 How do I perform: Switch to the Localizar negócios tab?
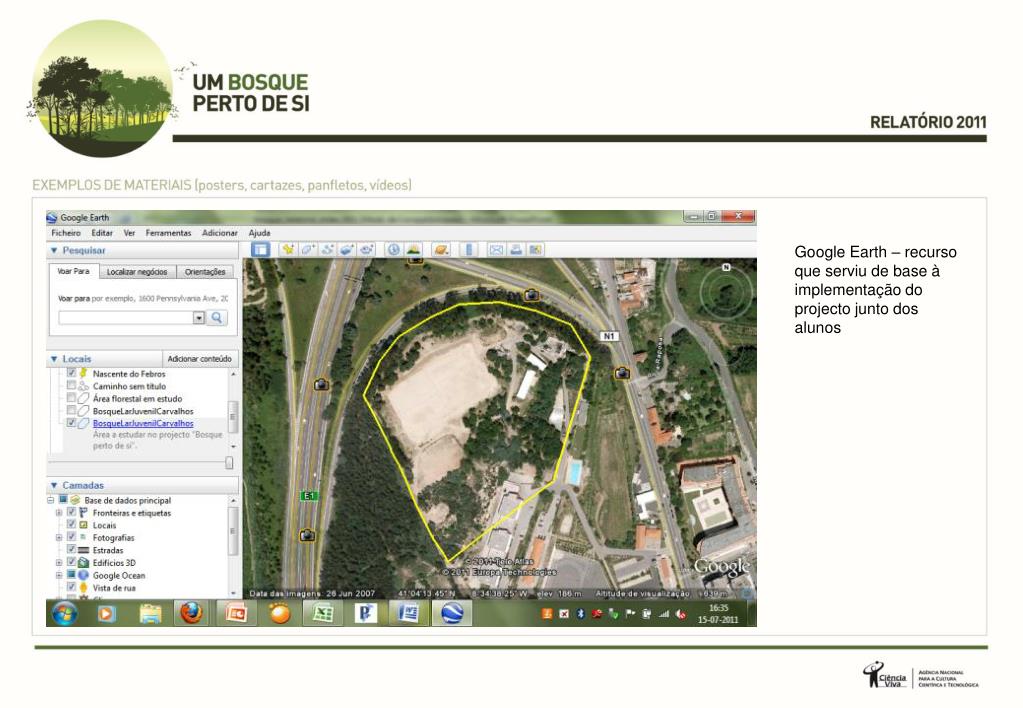(137, 272)
